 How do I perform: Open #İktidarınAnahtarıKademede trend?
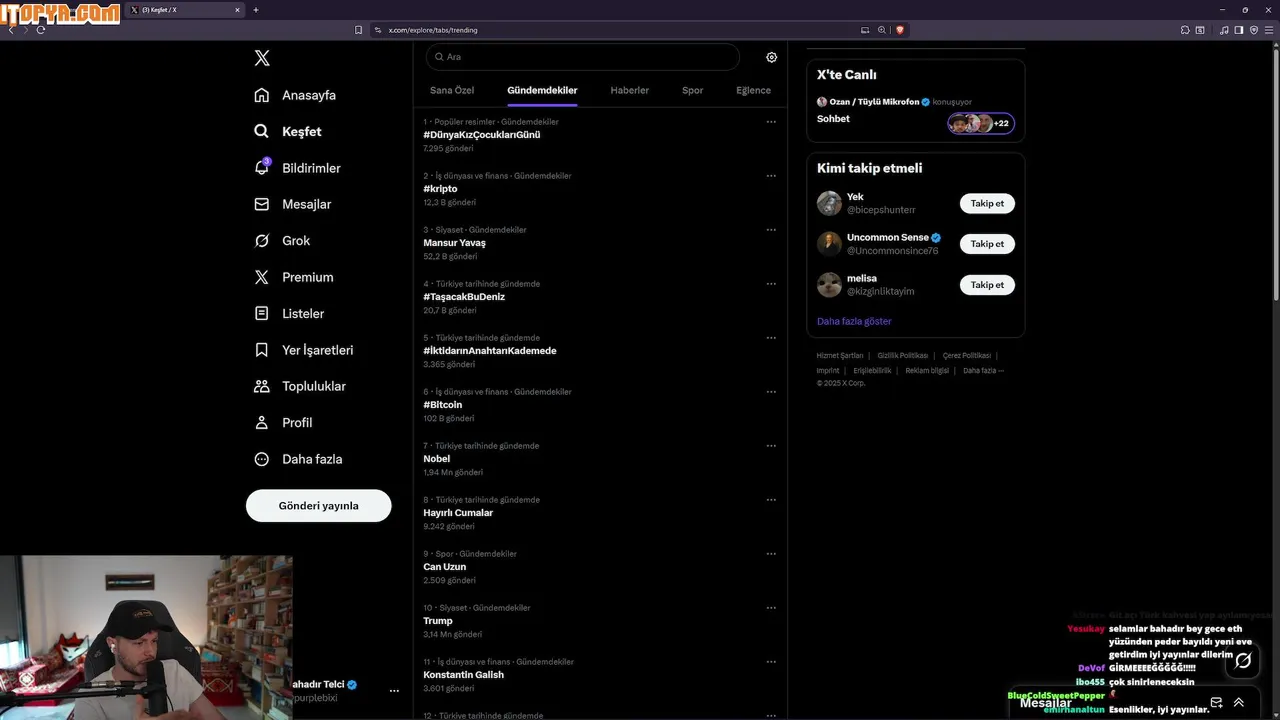tap(490, 351)
